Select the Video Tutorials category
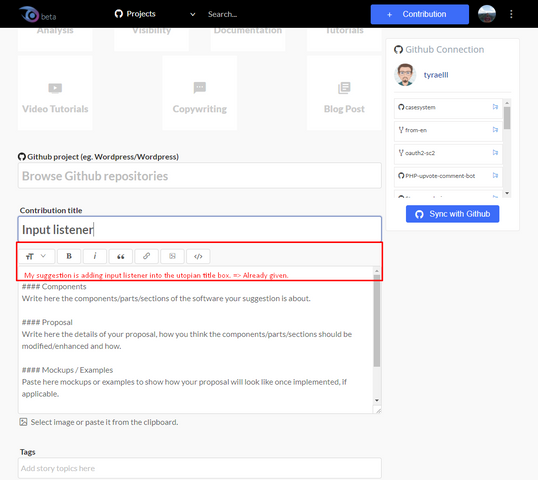Screen dimensions: 538x480 point(55,93)
